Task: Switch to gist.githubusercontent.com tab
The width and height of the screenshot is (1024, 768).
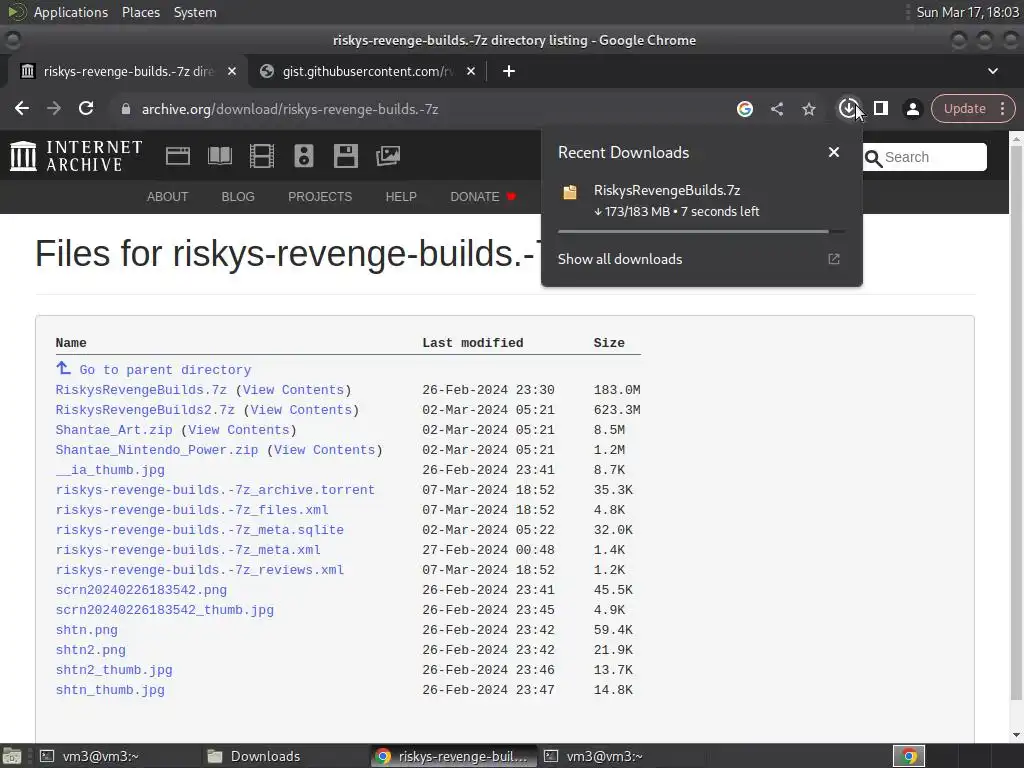Action: pyautogui.click(x=366, y=71)
